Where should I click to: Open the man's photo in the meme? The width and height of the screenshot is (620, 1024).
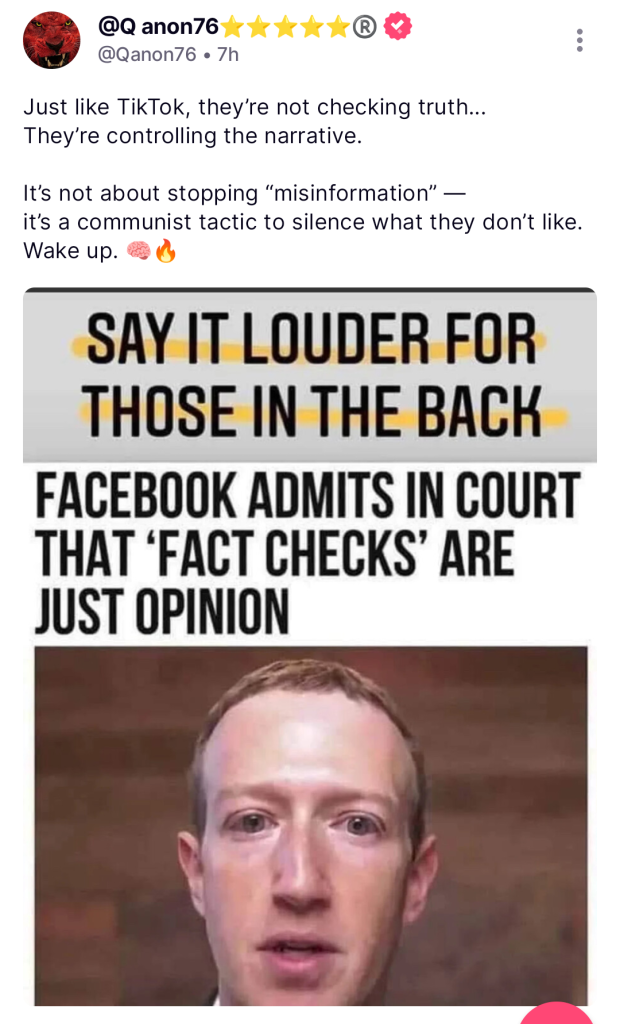[310, 826]
